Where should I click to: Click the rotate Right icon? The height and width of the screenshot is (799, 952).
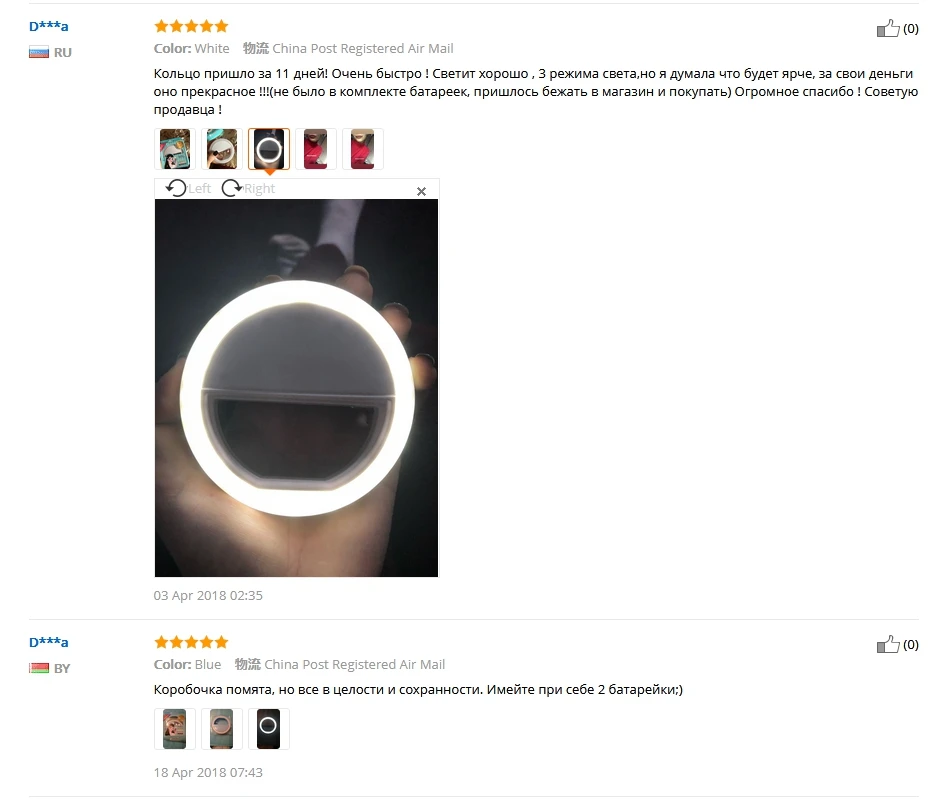pos(231,188)
